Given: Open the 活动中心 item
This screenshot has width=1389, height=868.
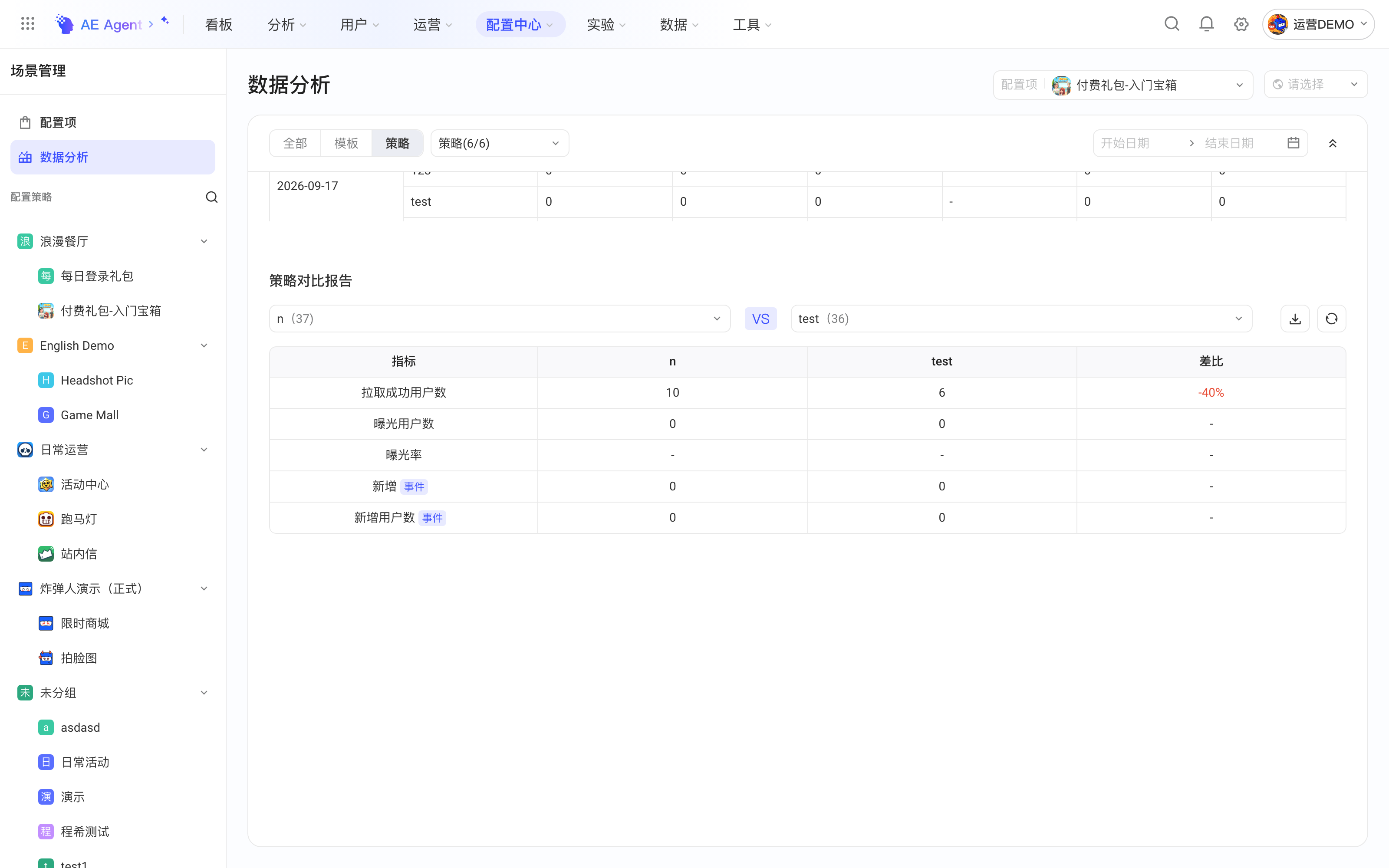Looking at the screenshot, I should (112, 484).
